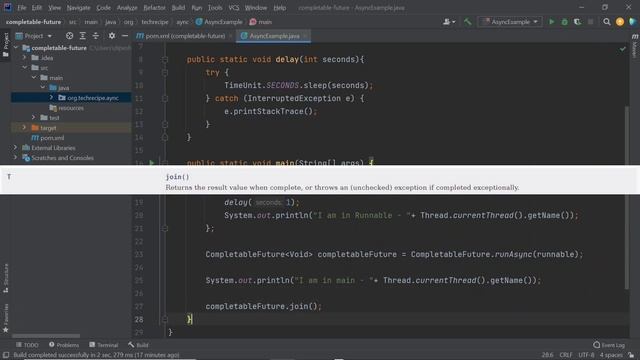Screen dimensions: 640x360
Task: Expand all nodes in Project panel
Action: pos(82,36)
